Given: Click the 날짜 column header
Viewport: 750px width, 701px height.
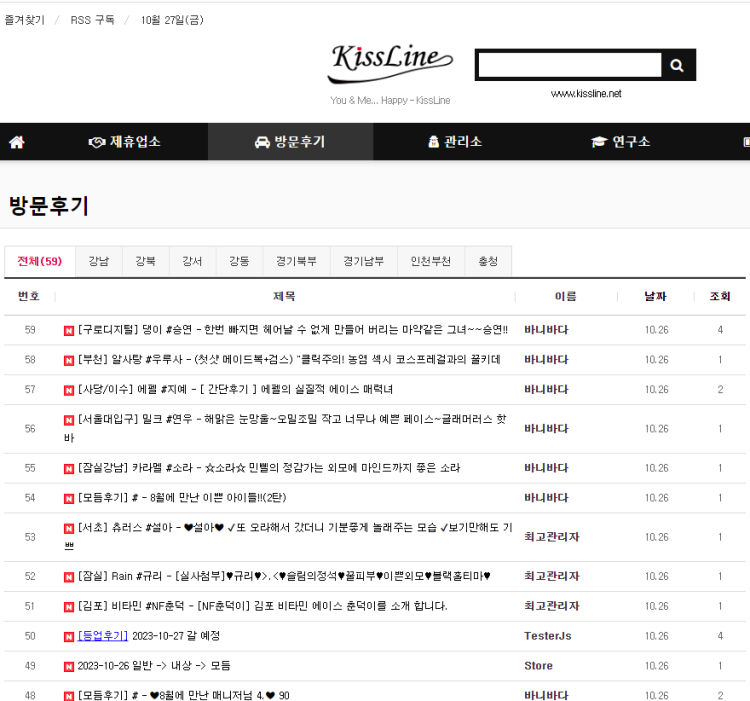Looking at the screenshot, I should (655, 296).
